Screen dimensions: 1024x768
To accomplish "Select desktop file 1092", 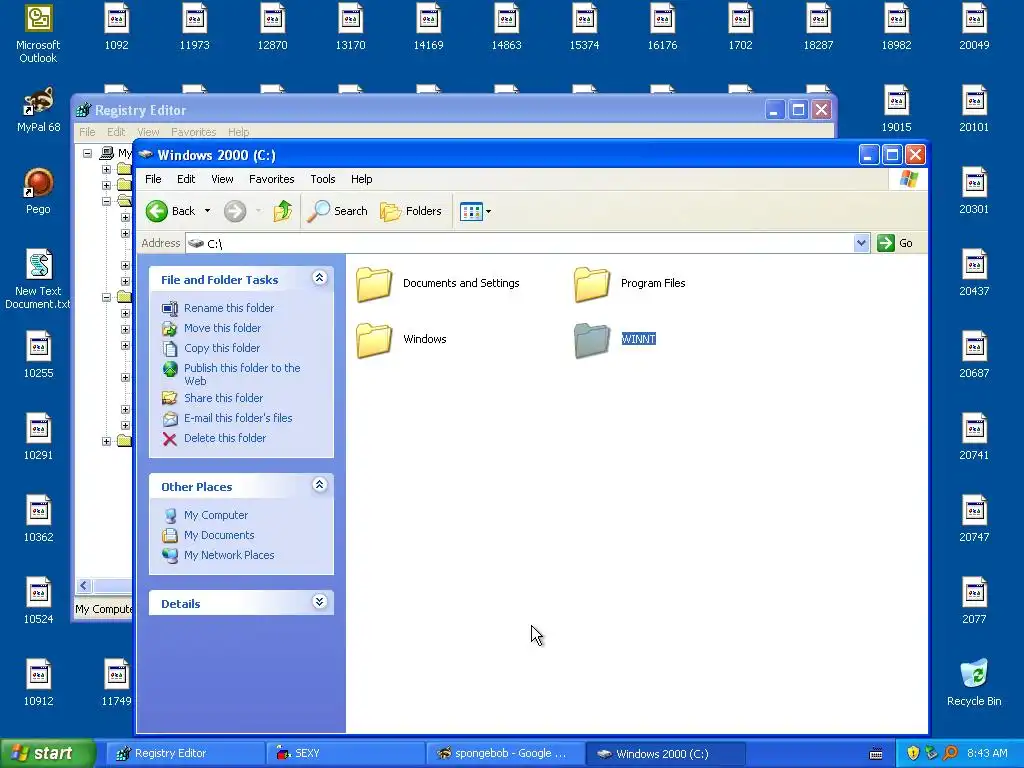I will coord(116,27).
